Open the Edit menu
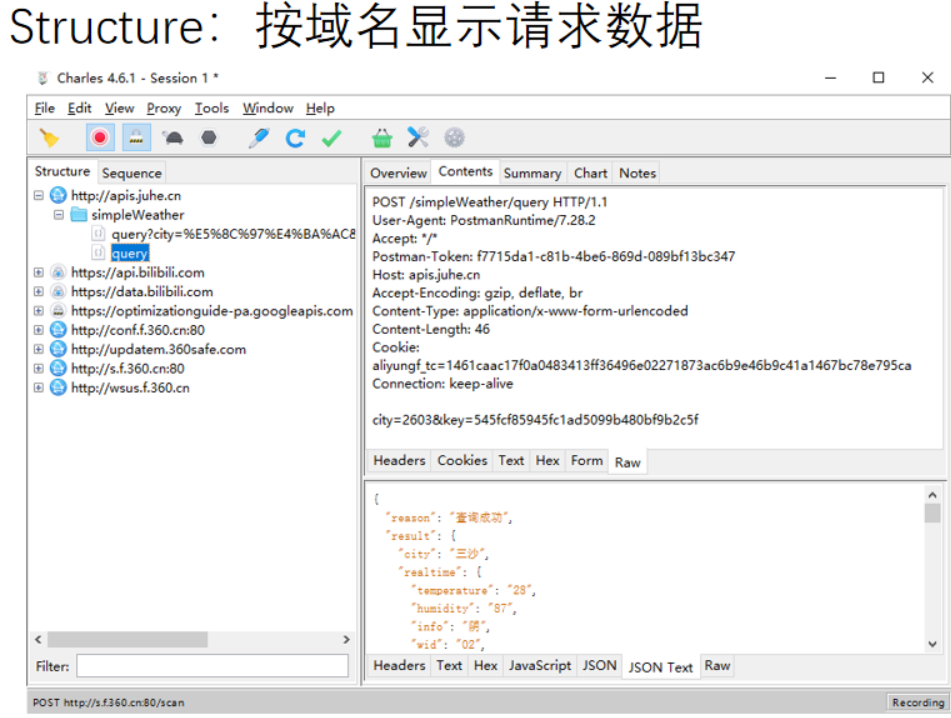This screenshot has width=951, height=718. point(79,108)
